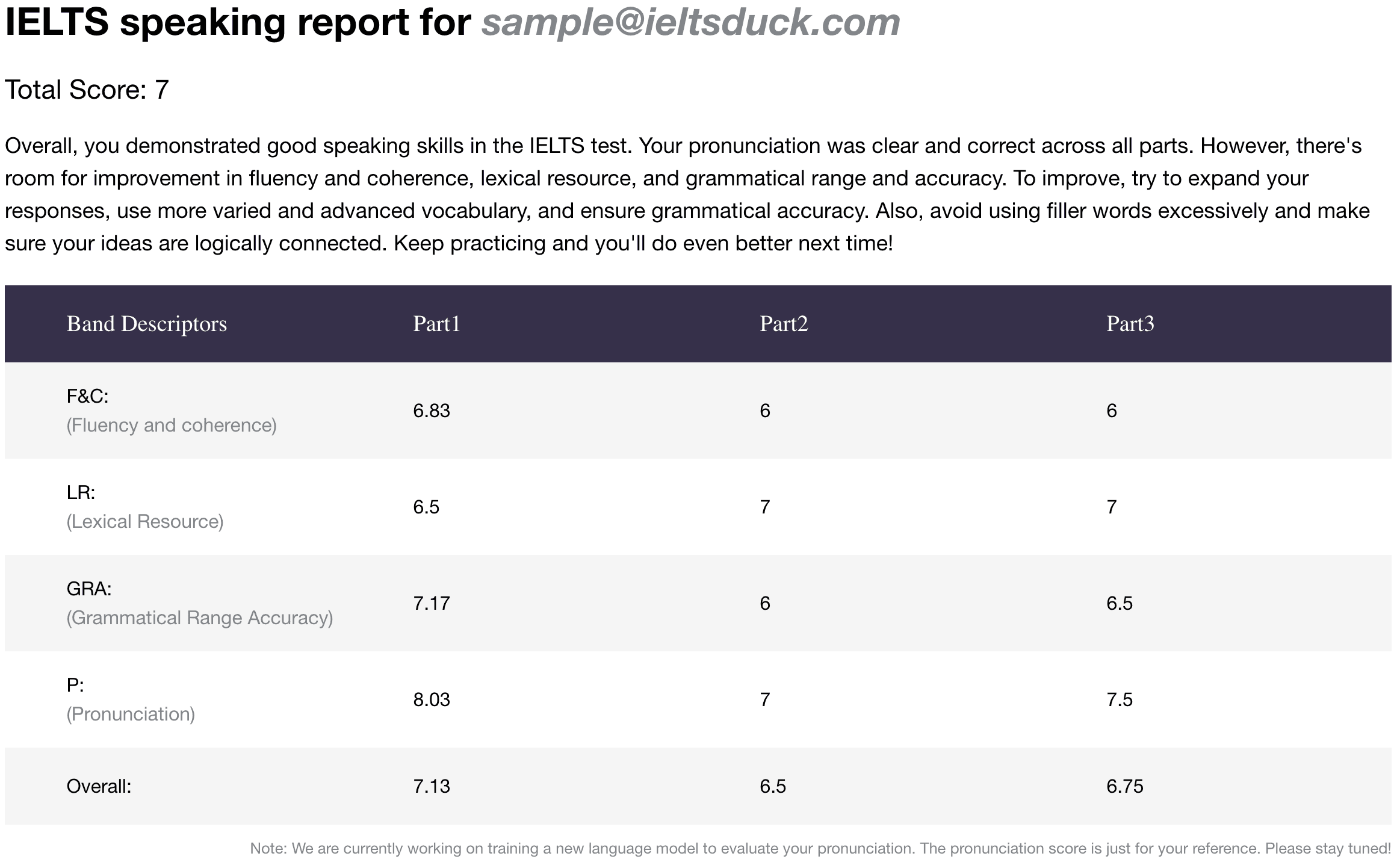The width and height of the screenshot is (1394, 868).
Task: Click the Overall Part1 score 7.13
Action: click(431, 786)
